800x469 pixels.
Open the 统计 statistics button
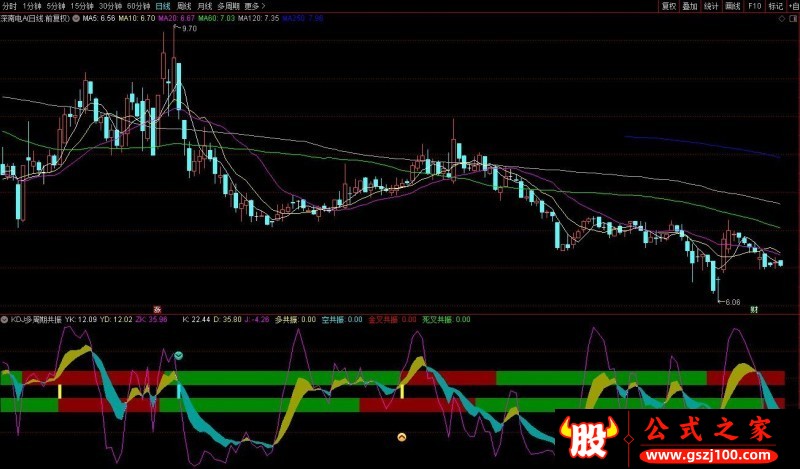711,6
